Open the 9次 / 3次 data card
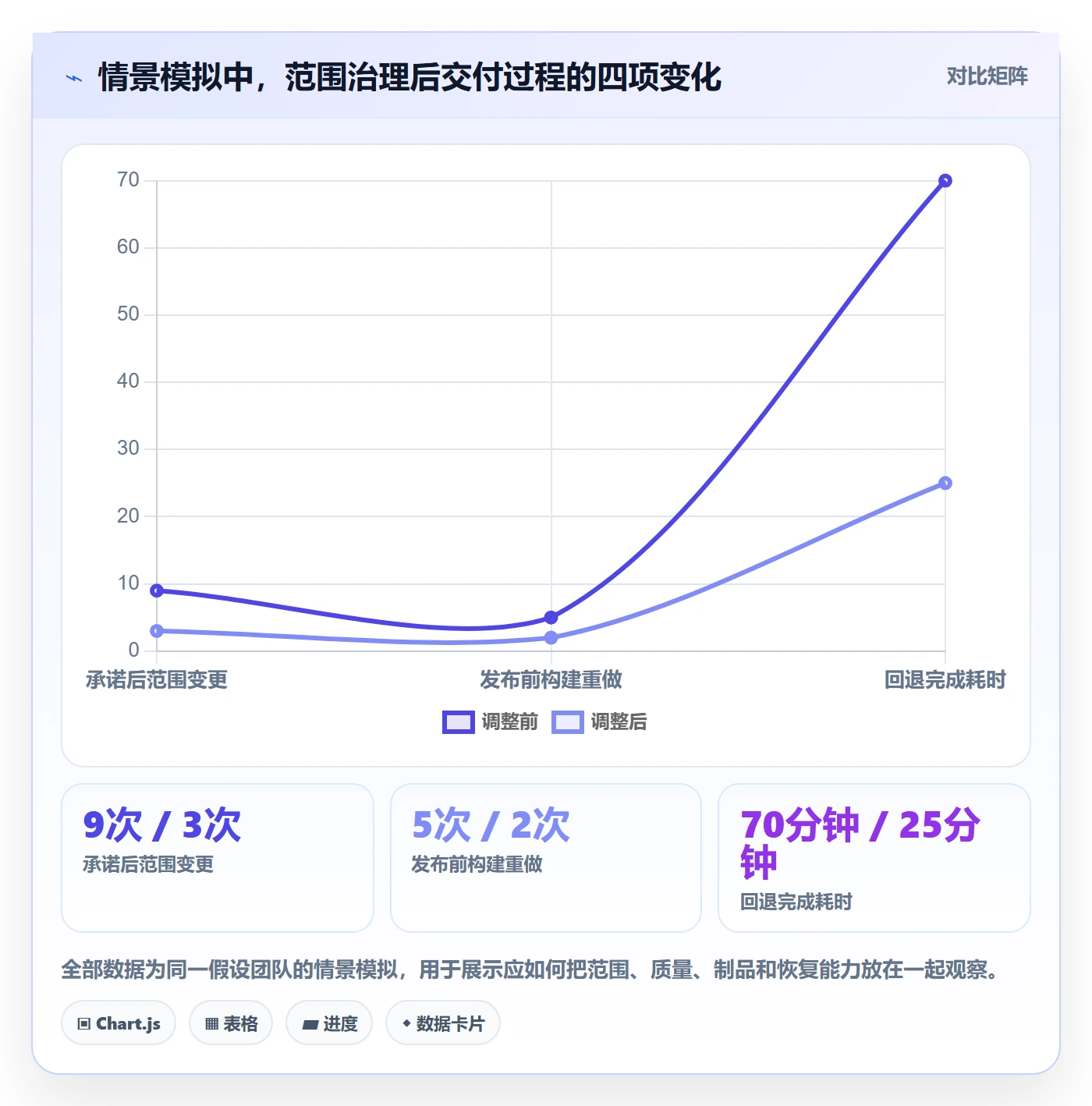 click(x=218, y=858)
